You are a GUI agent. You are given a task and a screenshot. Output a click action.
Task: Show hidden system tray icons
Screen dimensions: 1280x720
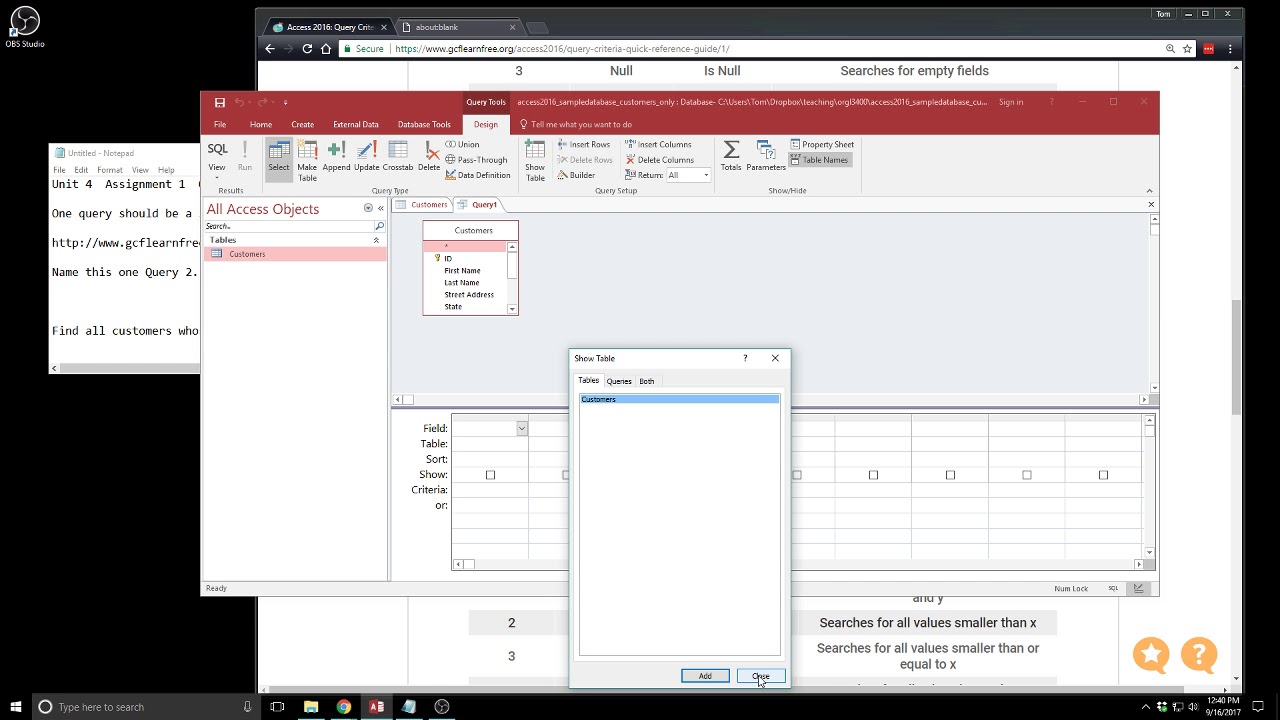tap(1147, 707)
